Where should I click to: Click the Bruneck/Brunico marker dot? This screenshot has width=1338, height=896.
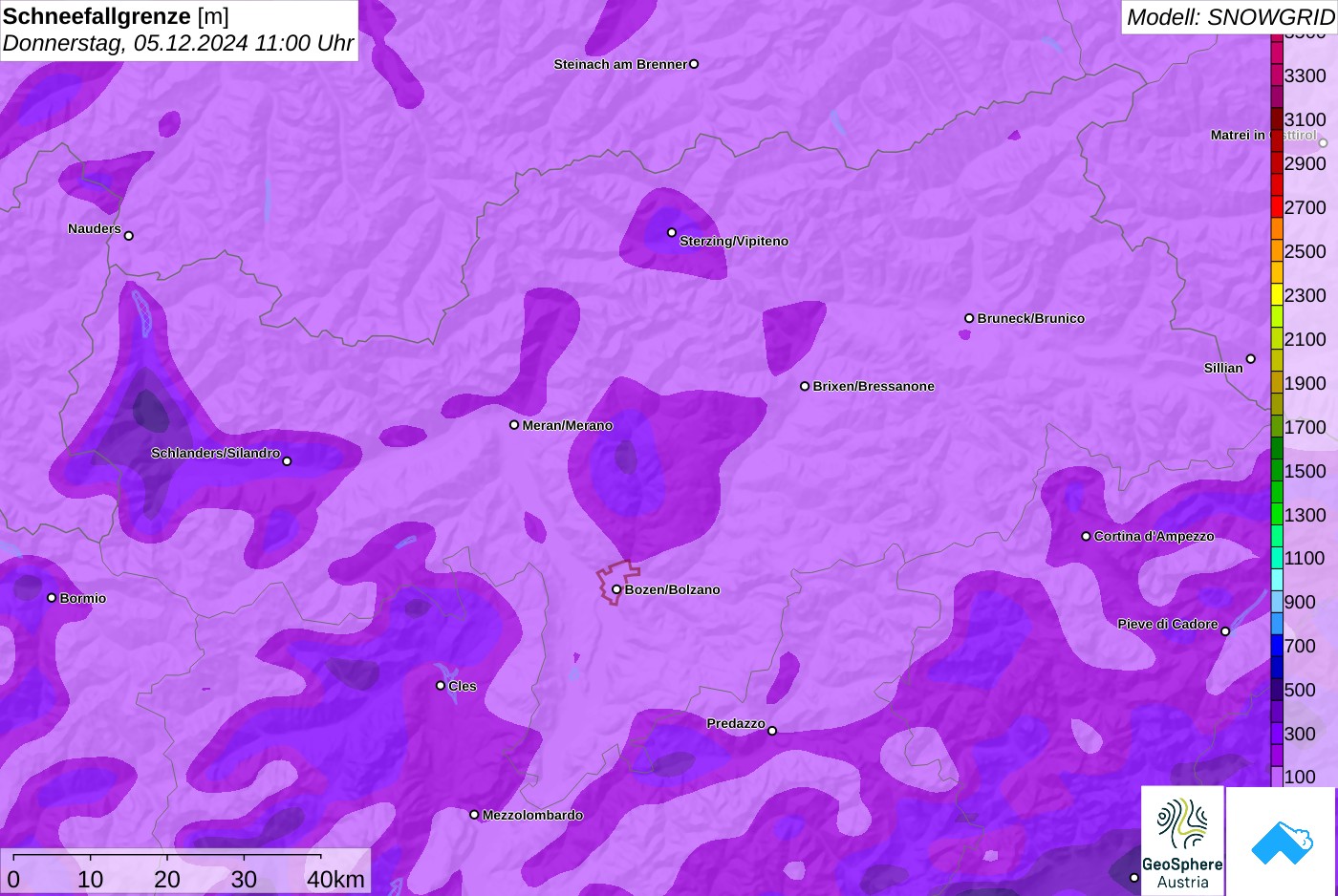click(969, 318)
